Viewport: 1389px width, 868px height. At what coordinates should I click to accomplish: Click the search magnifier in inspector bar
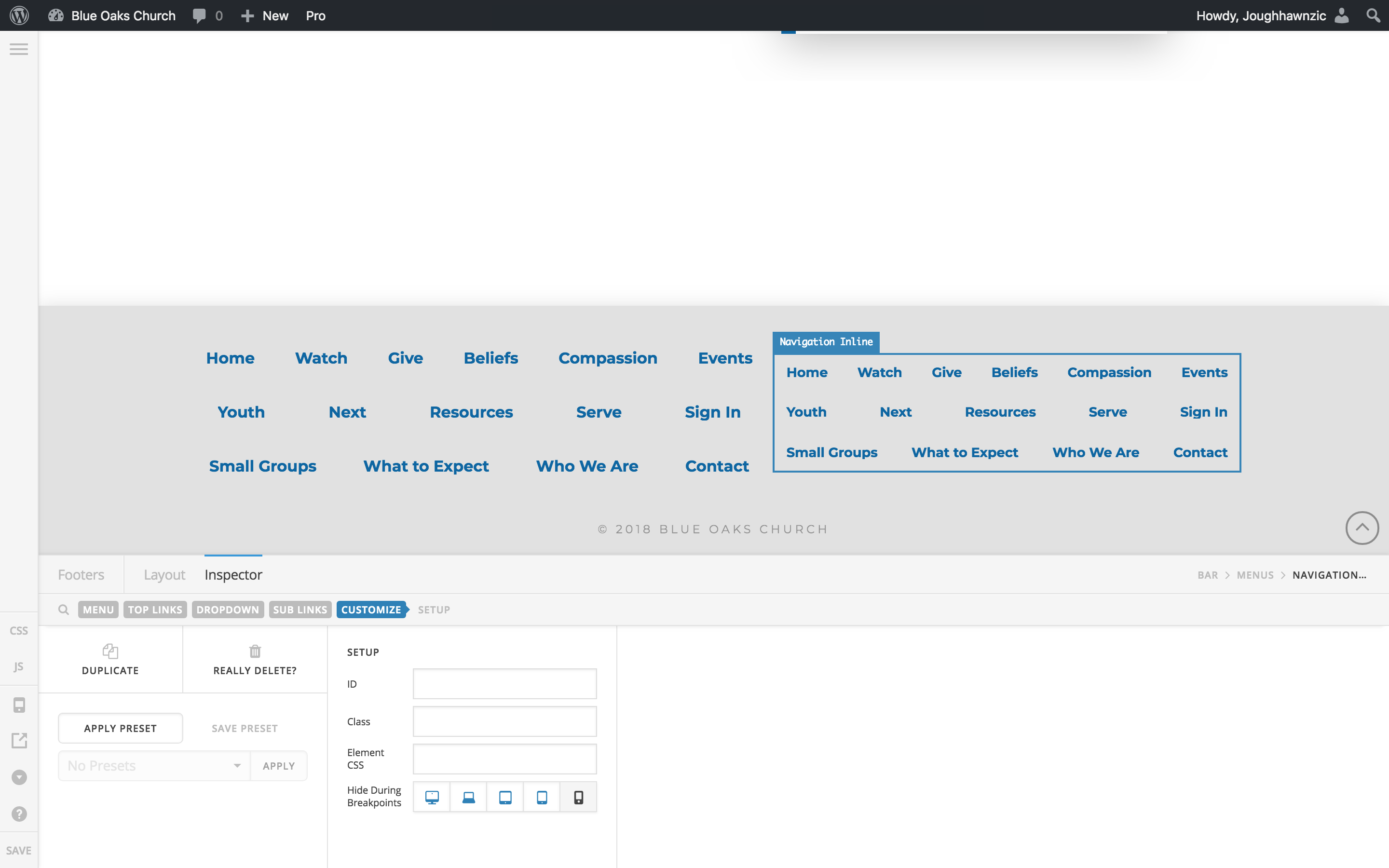click(64, 610)
